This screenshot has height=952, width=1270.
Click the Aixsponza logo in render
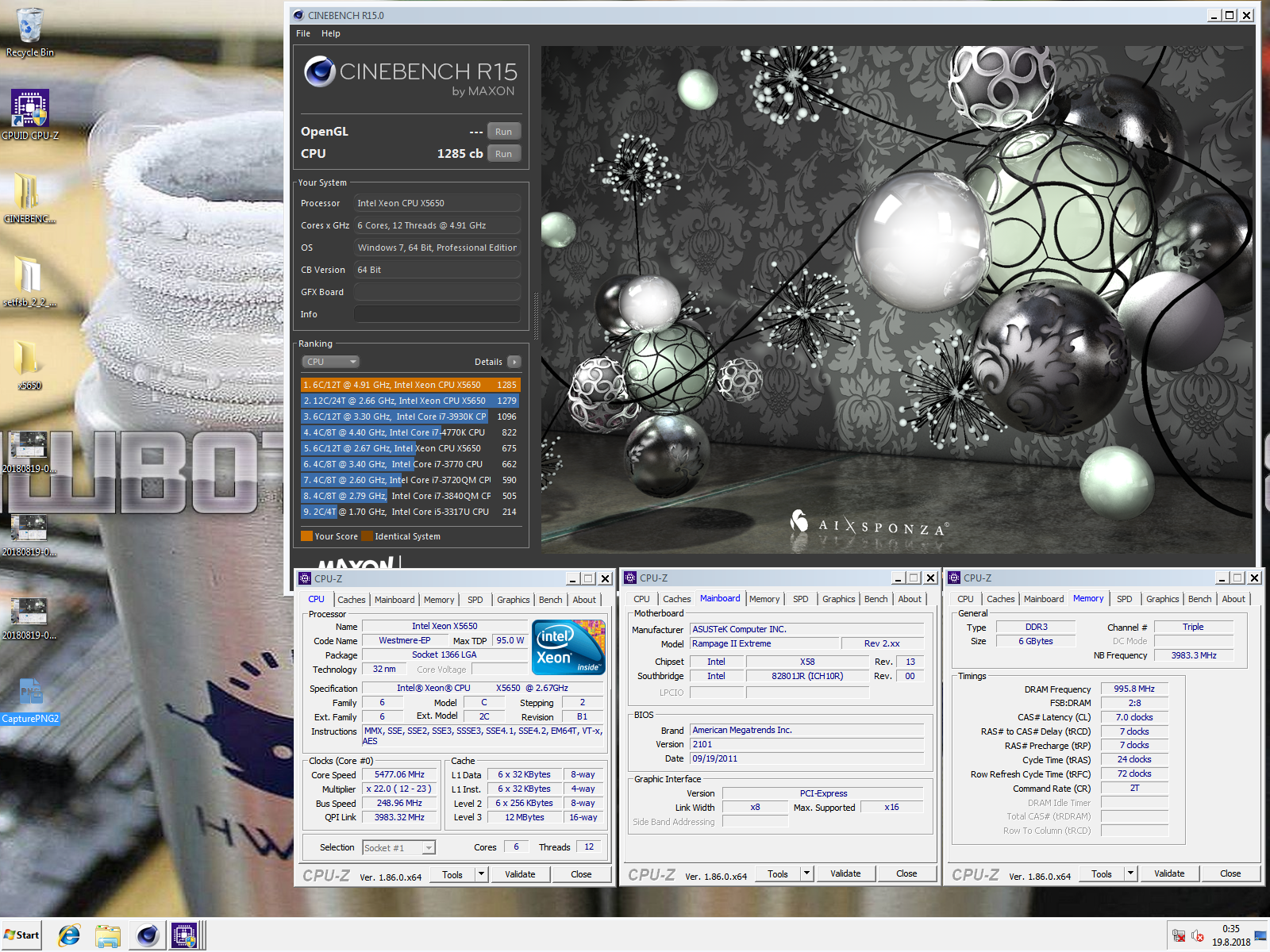[868, 525]
